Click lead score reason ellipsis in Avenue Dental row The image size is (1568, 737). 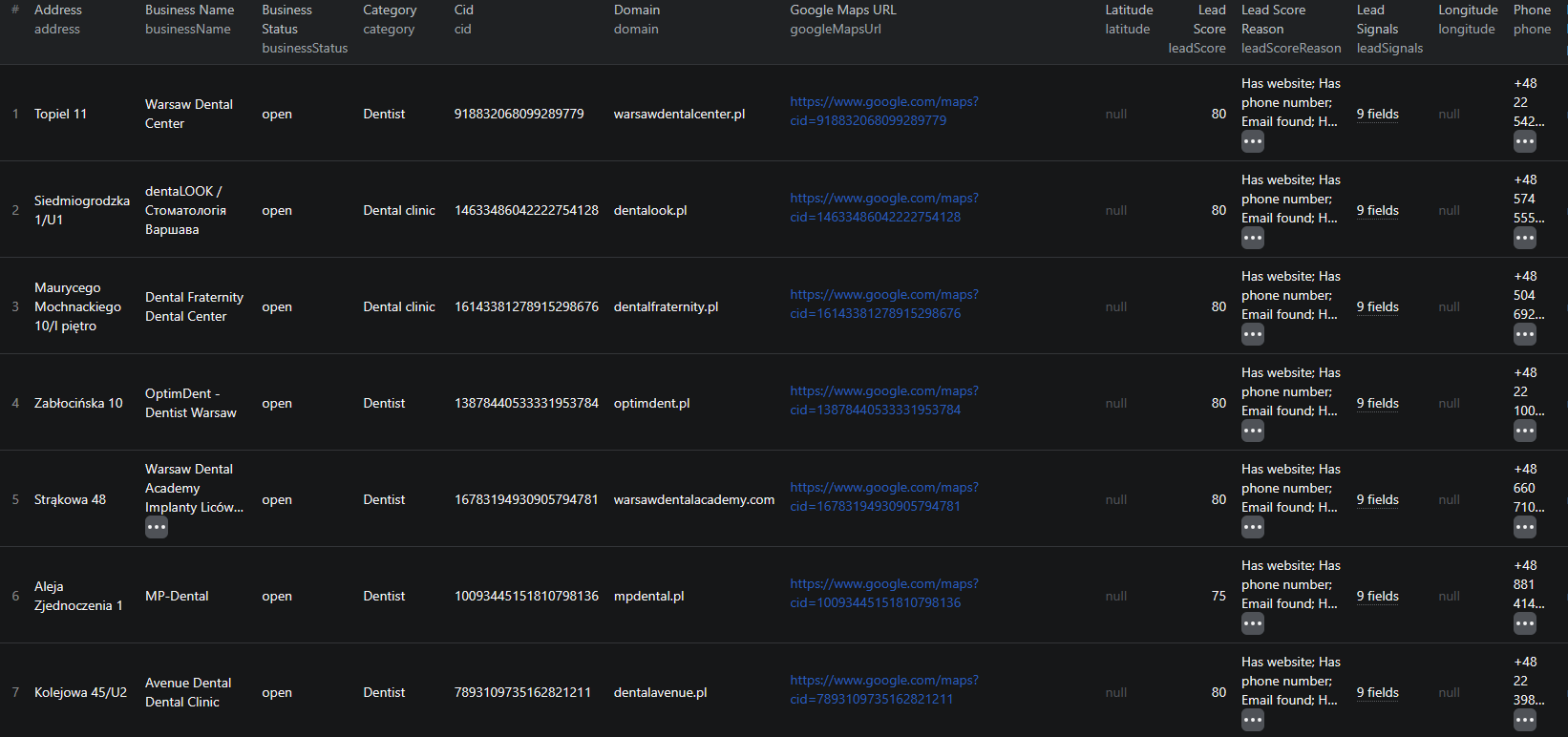coord(1252,720)
